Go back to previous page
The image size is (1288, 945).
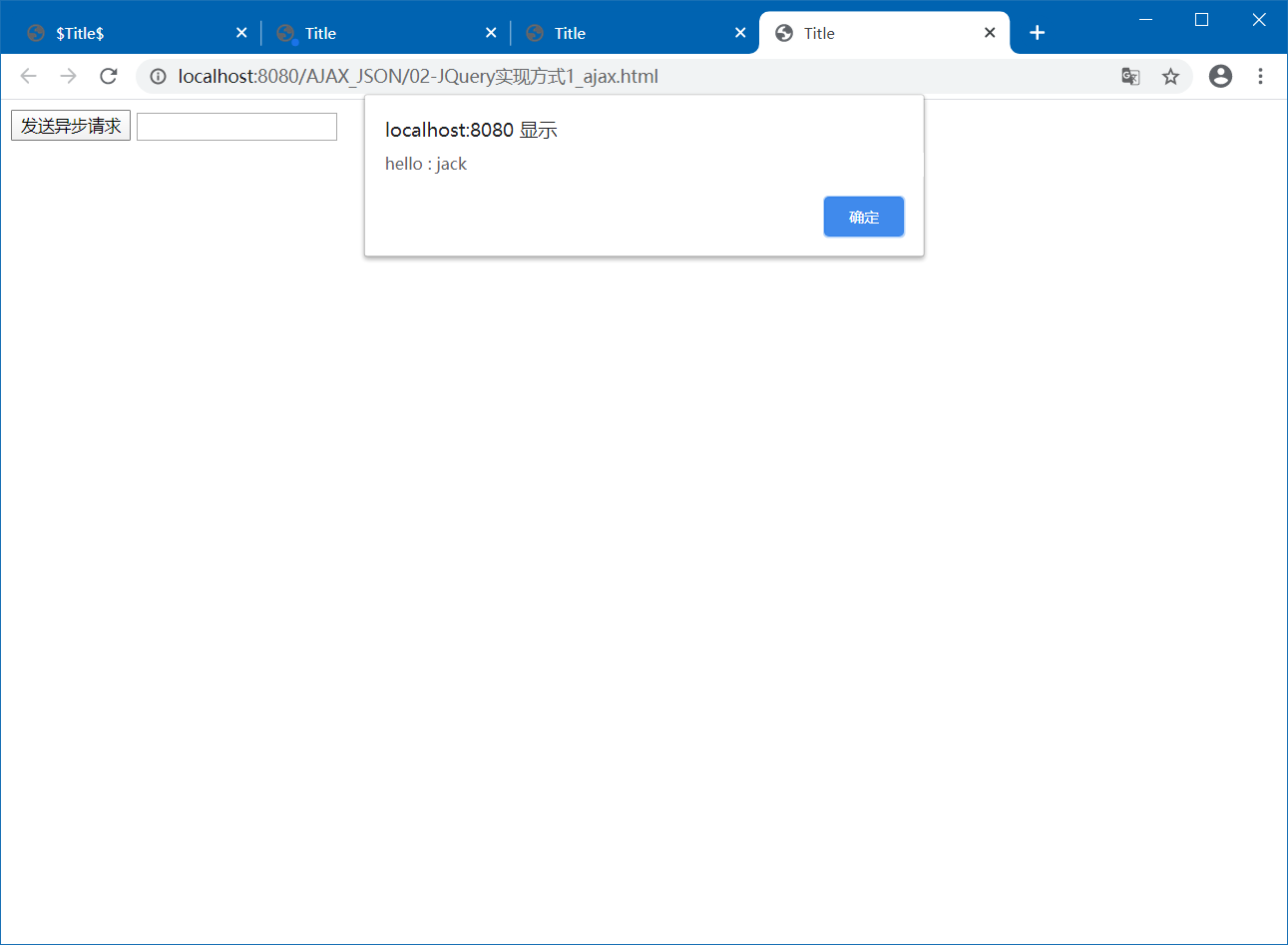28,76
